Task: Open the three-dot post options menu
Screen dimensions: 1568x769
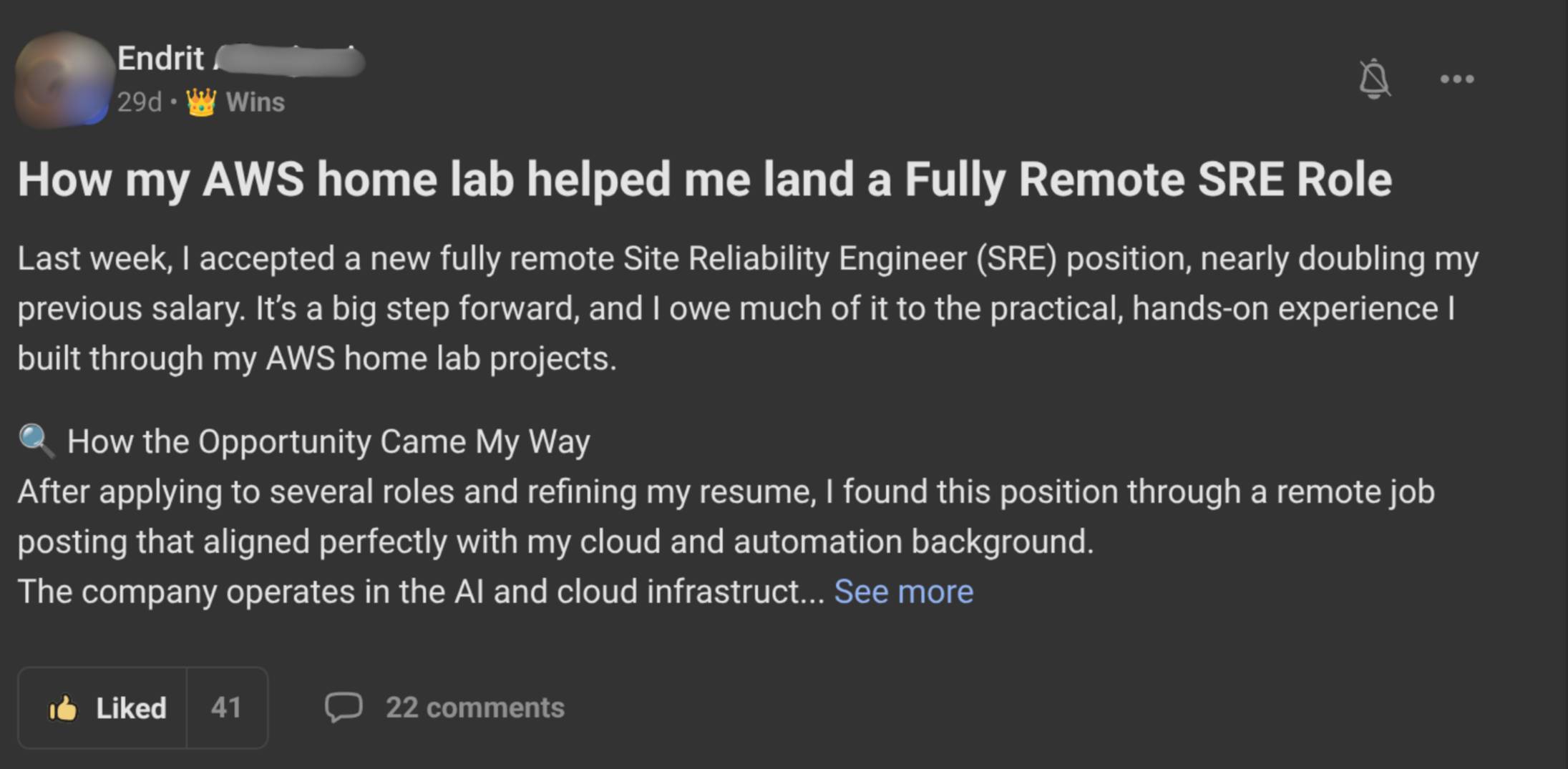Action: point(1456,79)
